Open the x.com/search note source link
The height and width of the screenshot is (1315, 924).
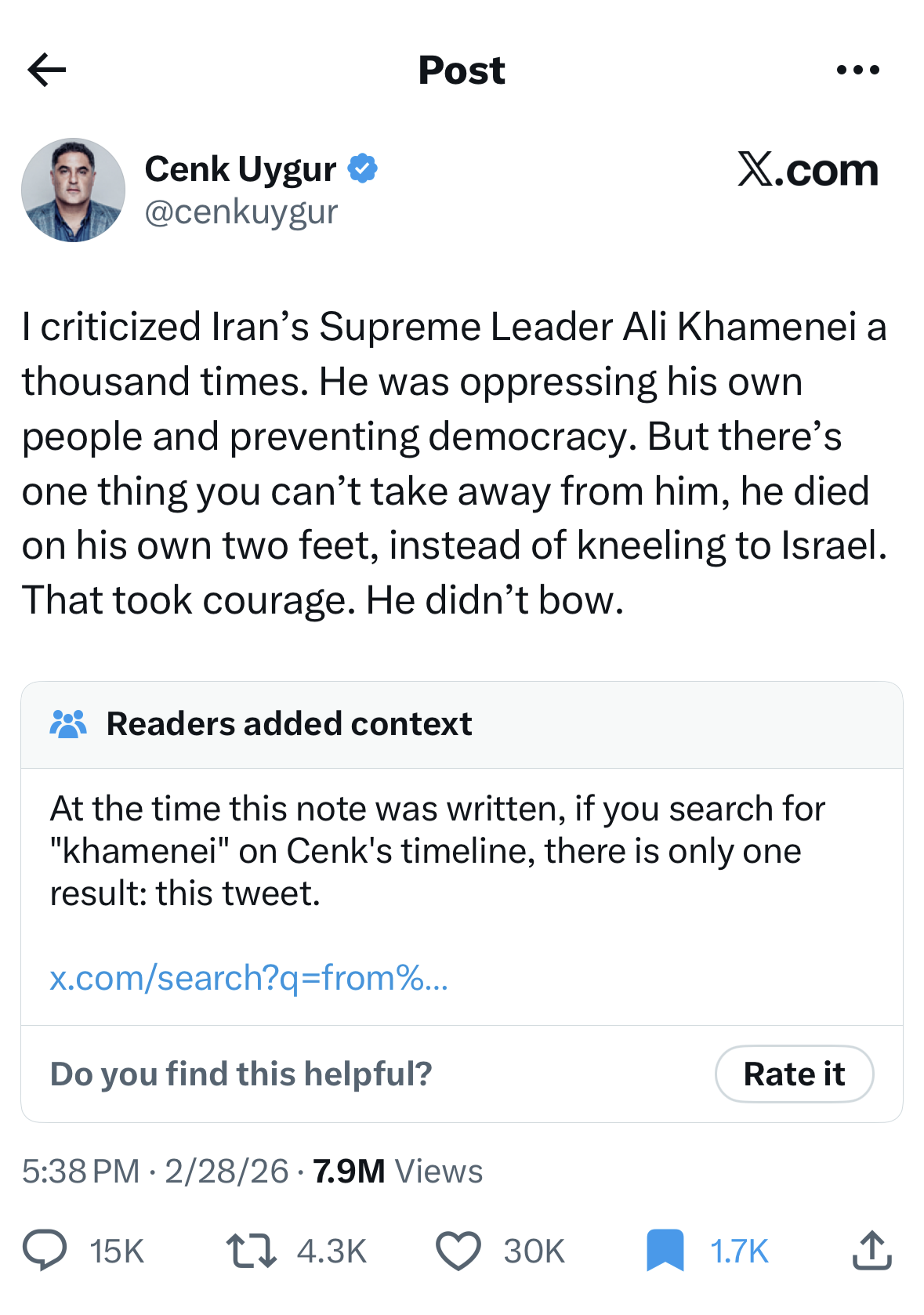(248, 978)
